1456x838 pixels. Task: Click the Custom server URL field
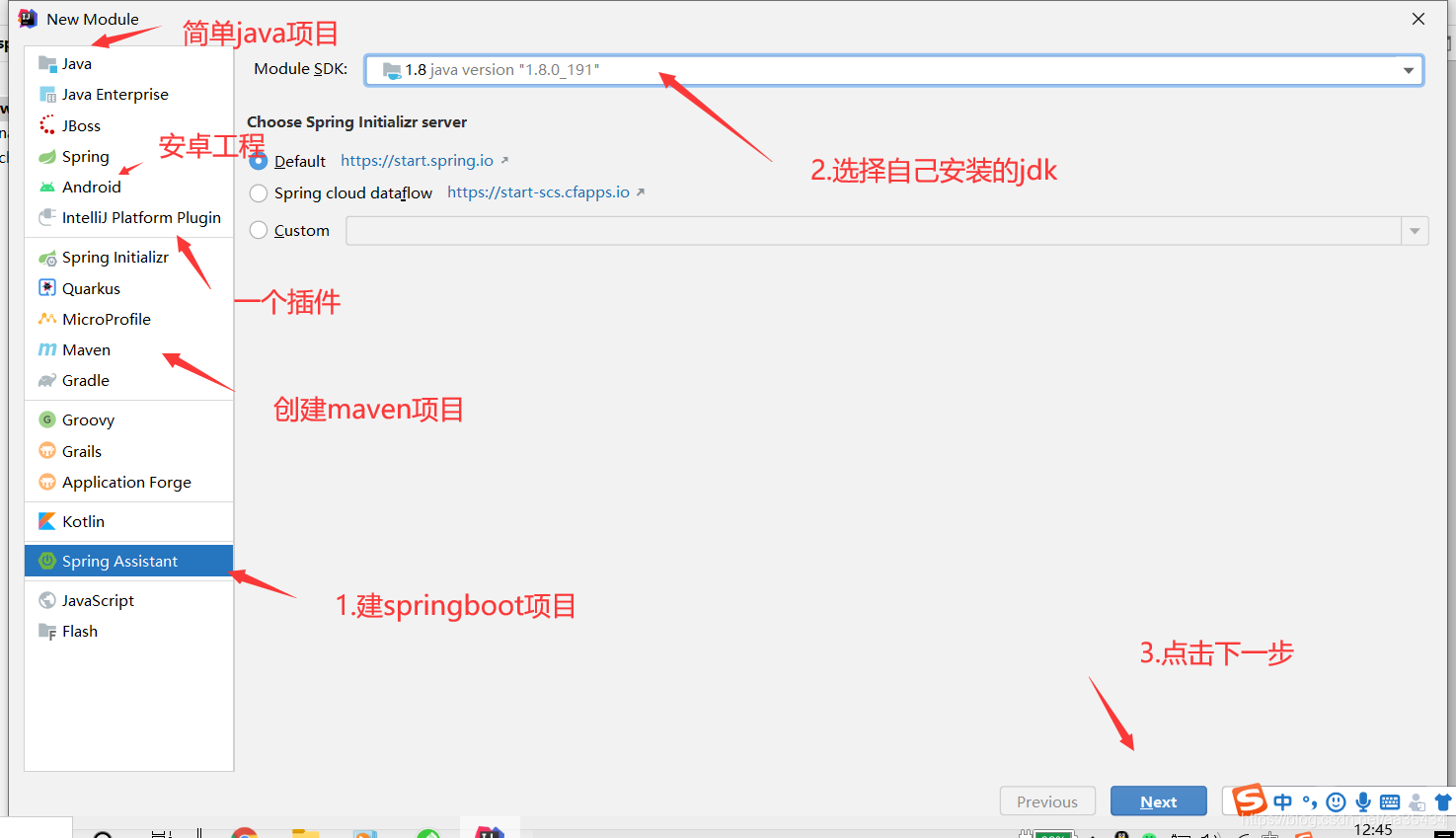874,231
